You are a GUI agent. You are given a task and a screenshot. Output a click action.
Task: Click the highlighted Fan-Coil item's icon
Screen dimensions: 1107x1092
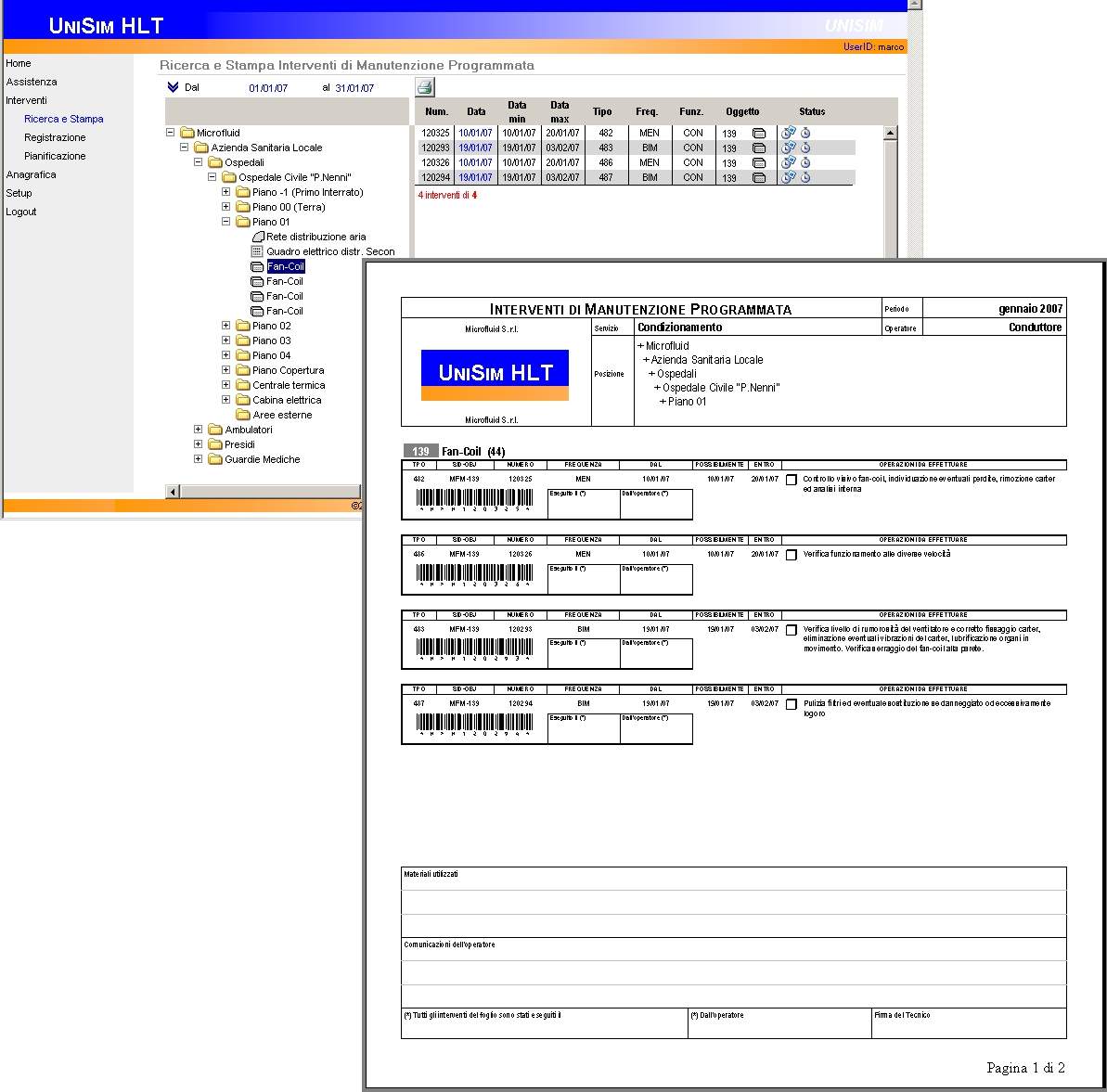click(257, 266)
